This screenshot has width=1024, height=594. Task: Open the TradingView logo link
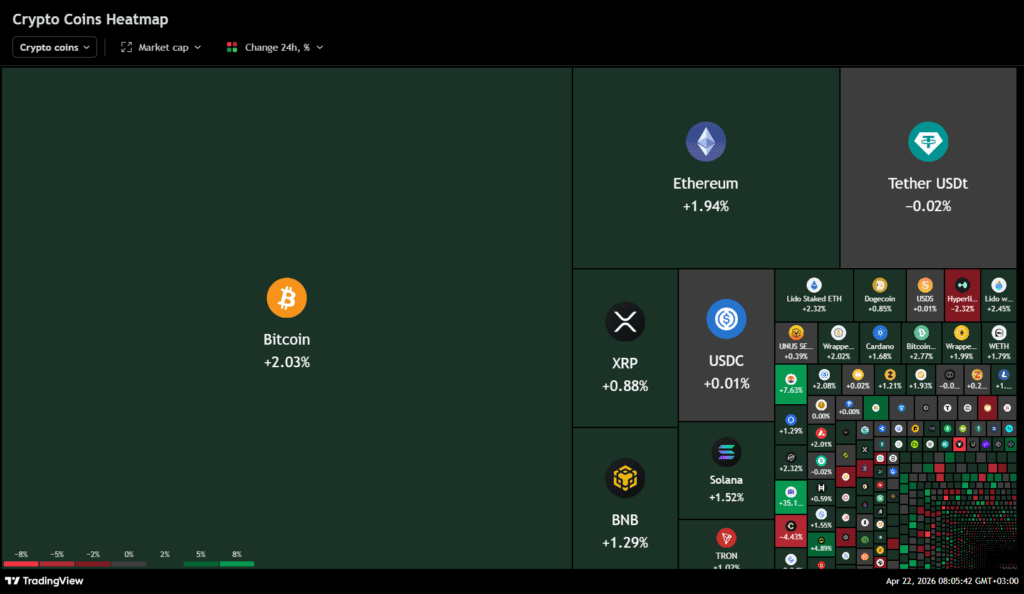tap(44, 581)
